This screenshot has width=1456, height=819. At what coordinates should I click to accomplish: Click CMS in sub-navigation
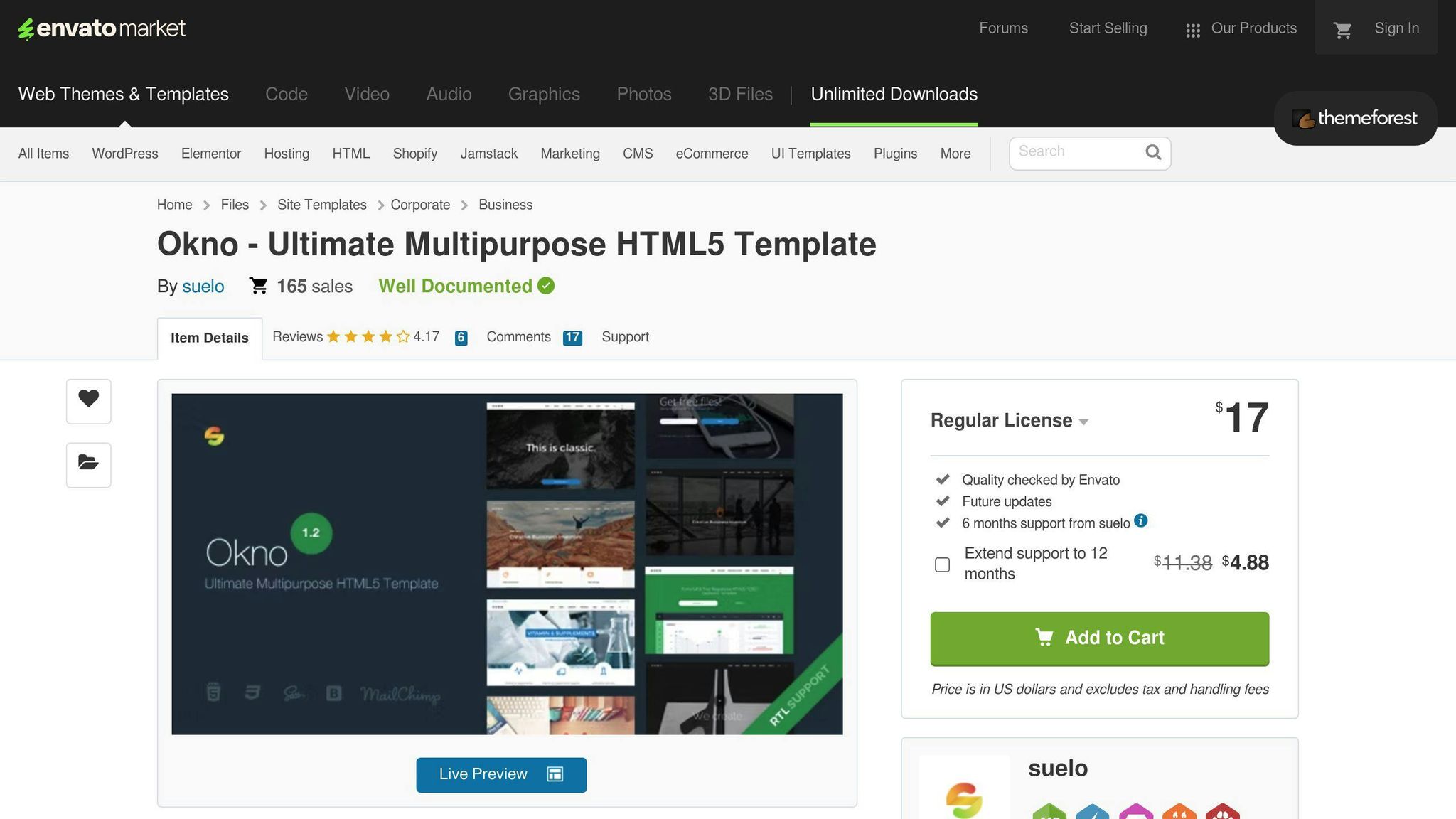coord(638,154)
